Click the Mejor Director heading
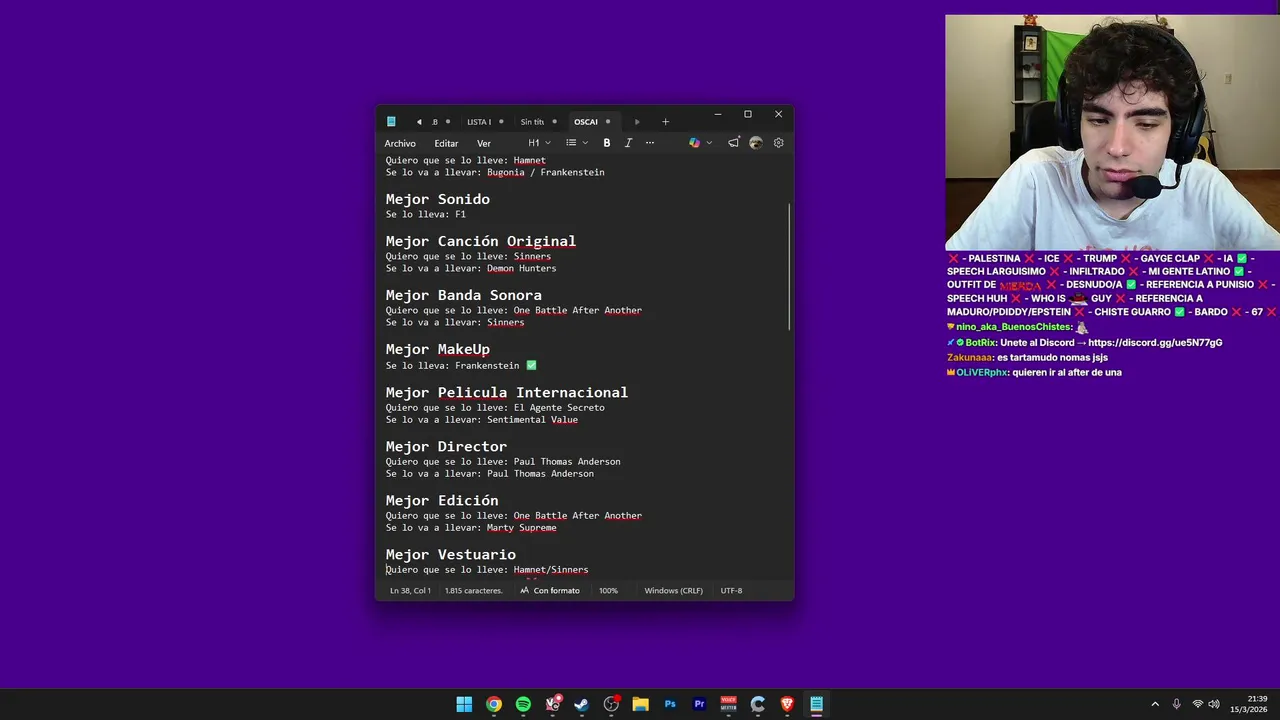The width and height of the screenshot is (1280, 720). 446,446
